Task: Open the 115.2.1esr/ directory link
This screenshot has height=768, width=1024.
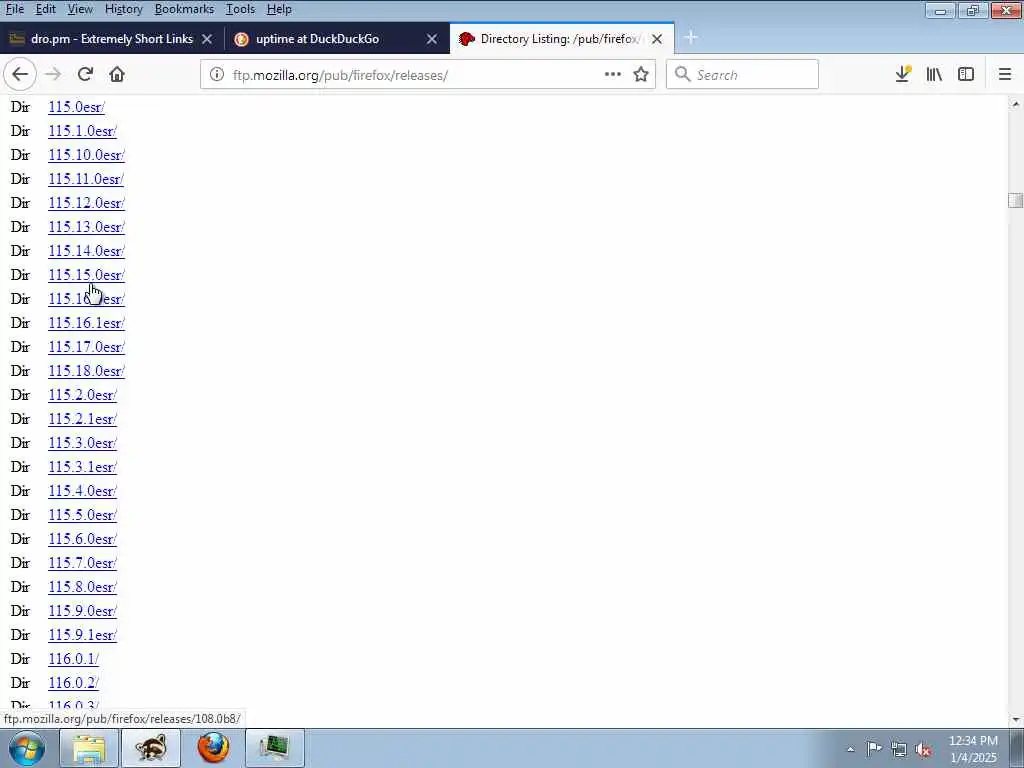Action: [82, 419]
